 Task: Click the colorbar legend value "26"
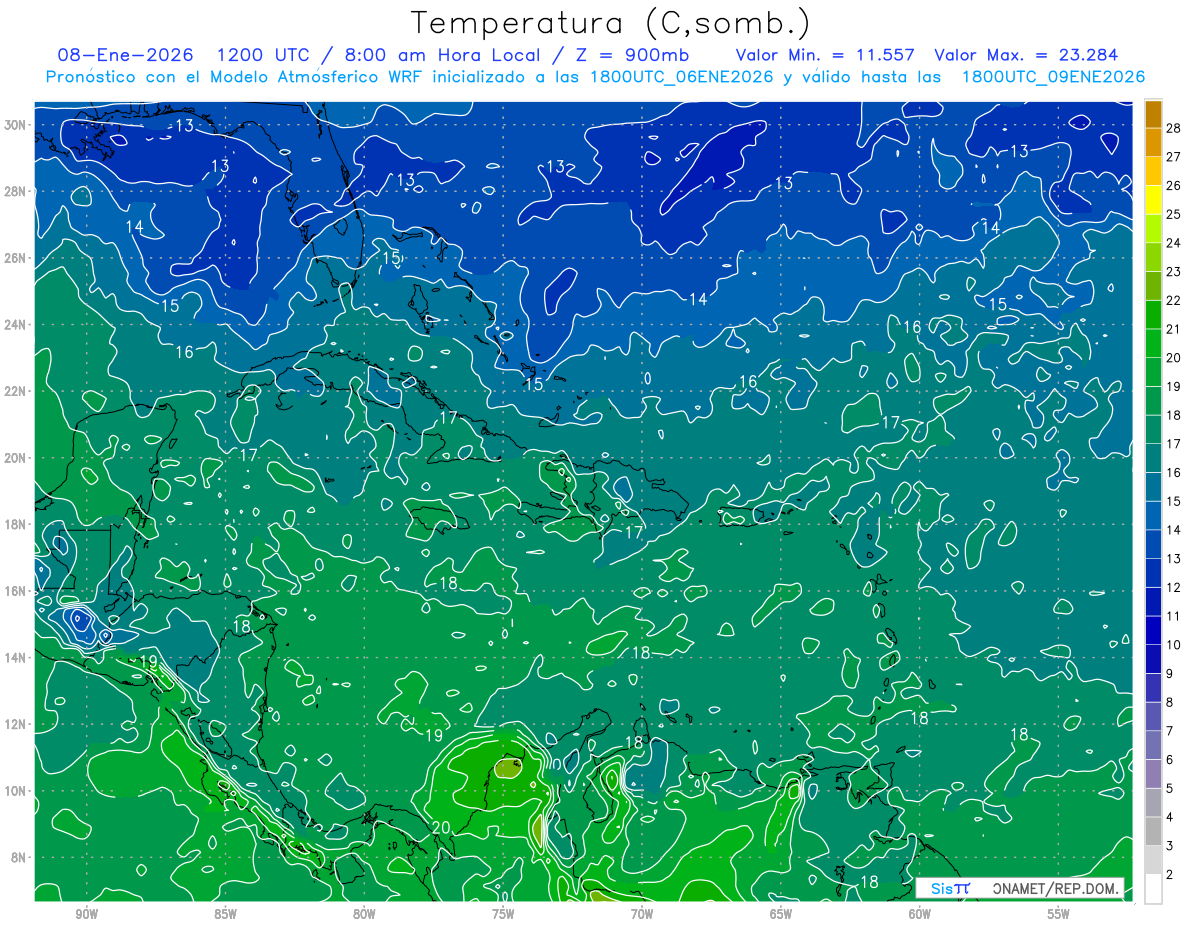(x=1174, y=186)
